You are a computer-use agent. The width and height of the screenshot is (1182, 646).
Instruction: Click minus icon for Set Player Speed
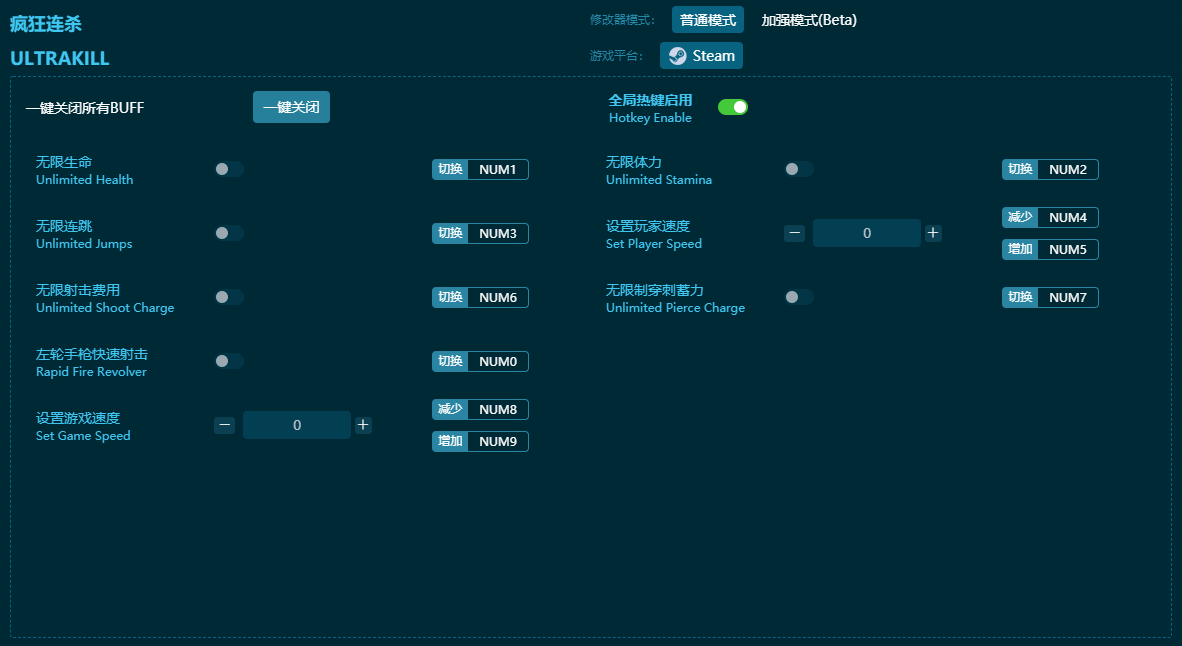click(x=794, y=233)
